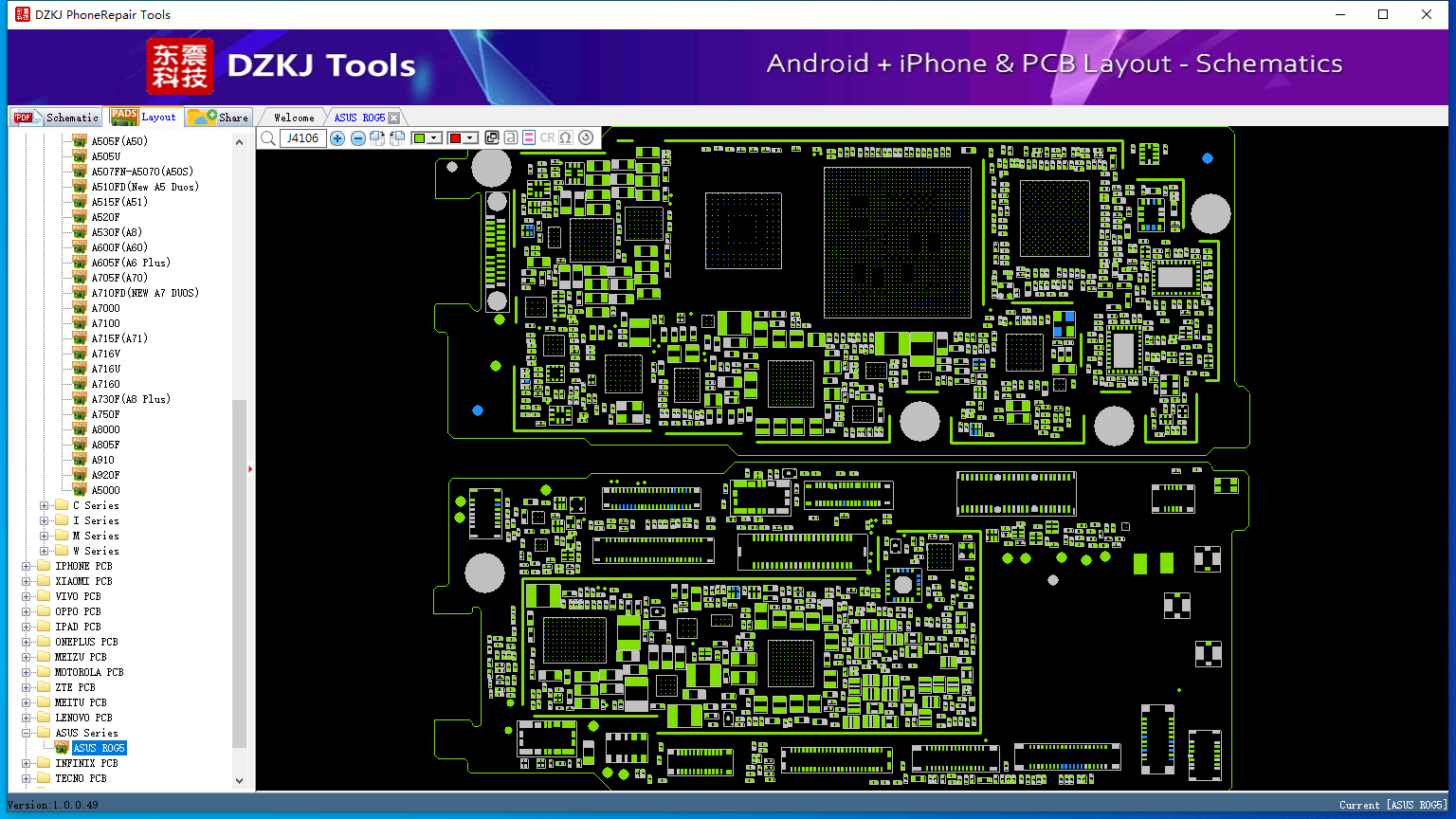Click the A5000 board icon
The image size is (1456, 819).
(x=80, y=490)
